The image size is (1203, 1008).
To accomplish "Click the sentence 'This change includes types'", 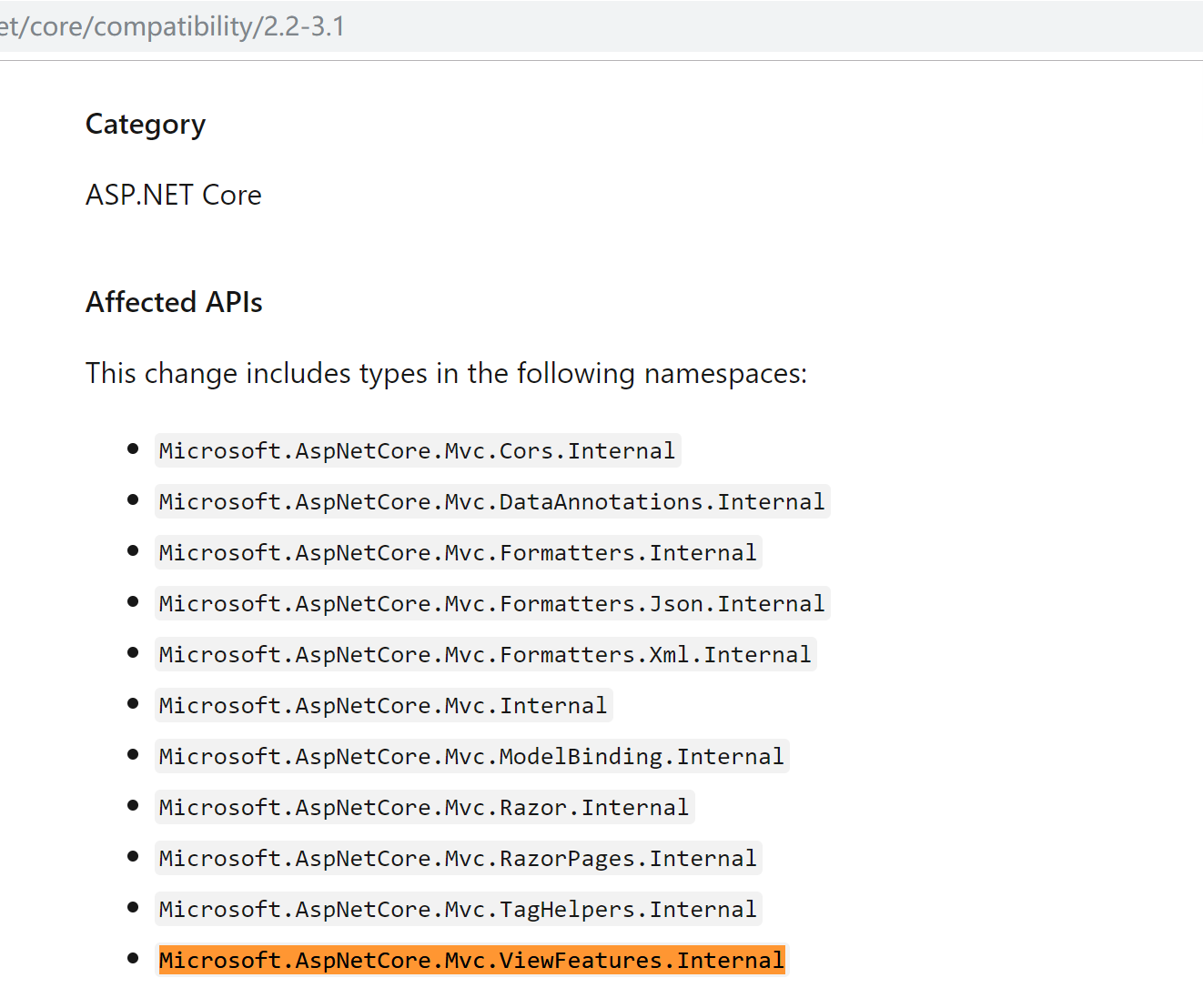I will [x=446, y=373].
